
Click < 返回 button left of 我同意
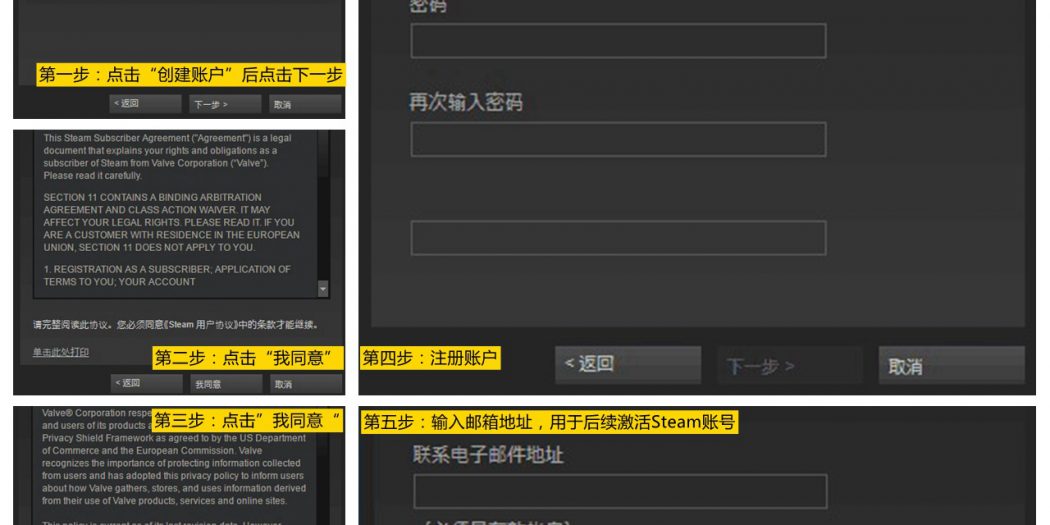pyautogui.click(x=147, y=384)
